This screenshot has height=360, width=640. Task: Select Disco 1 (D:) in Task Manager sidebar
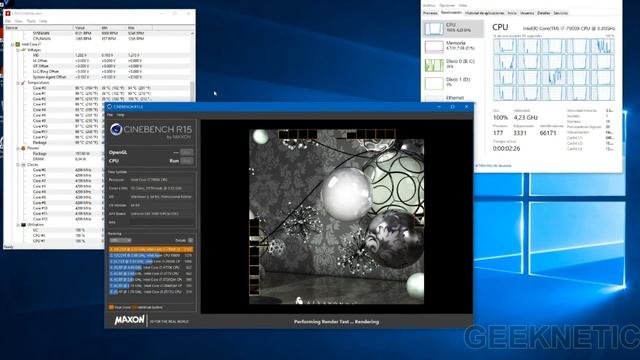click(x=453, y=83)
